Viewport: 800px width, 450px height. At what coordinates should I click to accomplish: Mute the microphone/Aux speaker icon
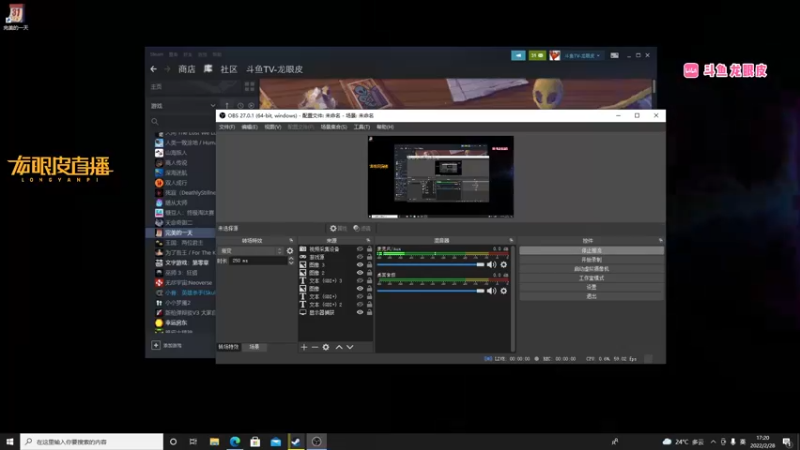pyautogui.click(x=491, y=265)
